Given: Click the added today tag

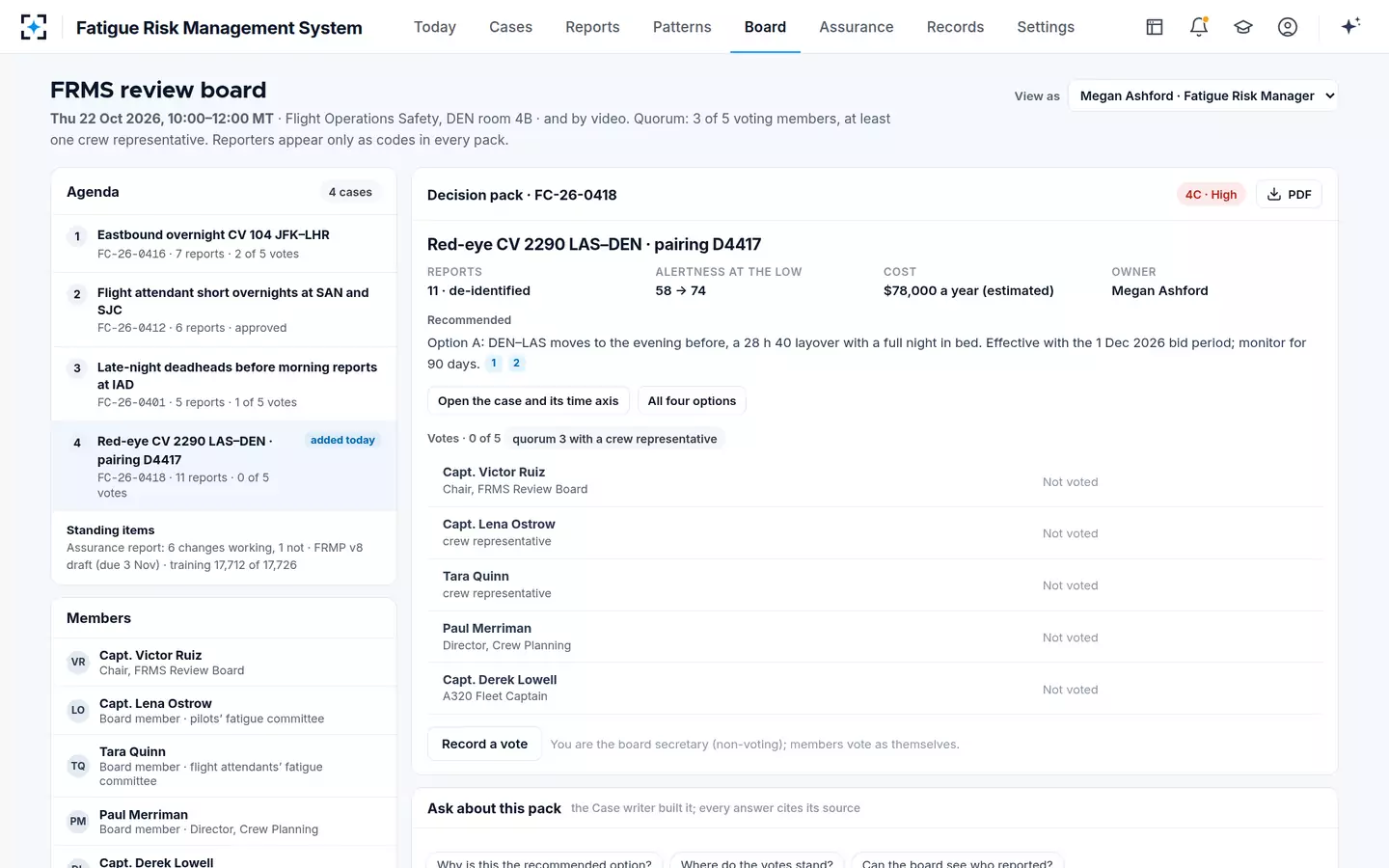Looking at the screenshot, I should pos(342,440).
